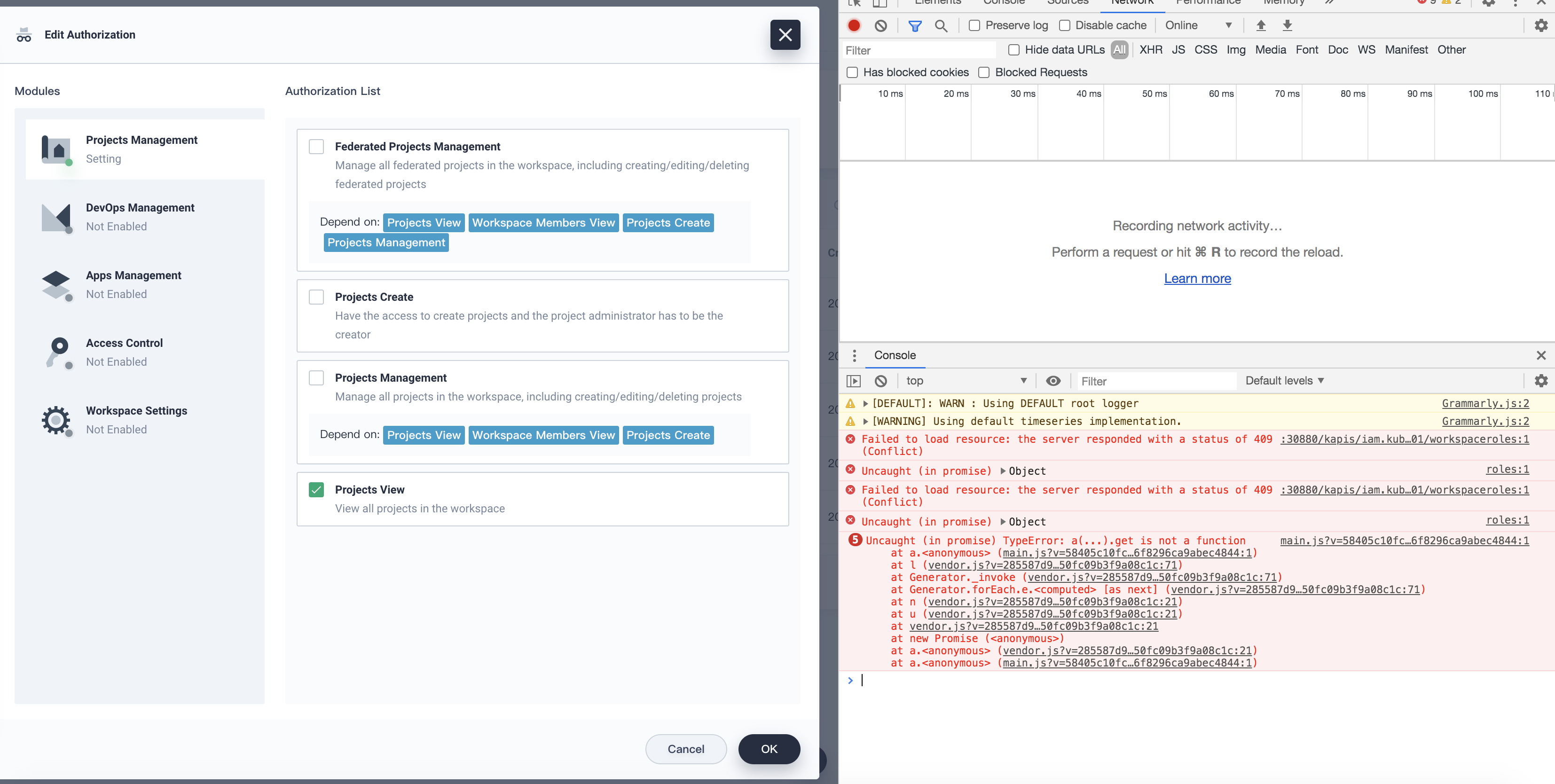Close the Edit Authorization dialog

785,35
